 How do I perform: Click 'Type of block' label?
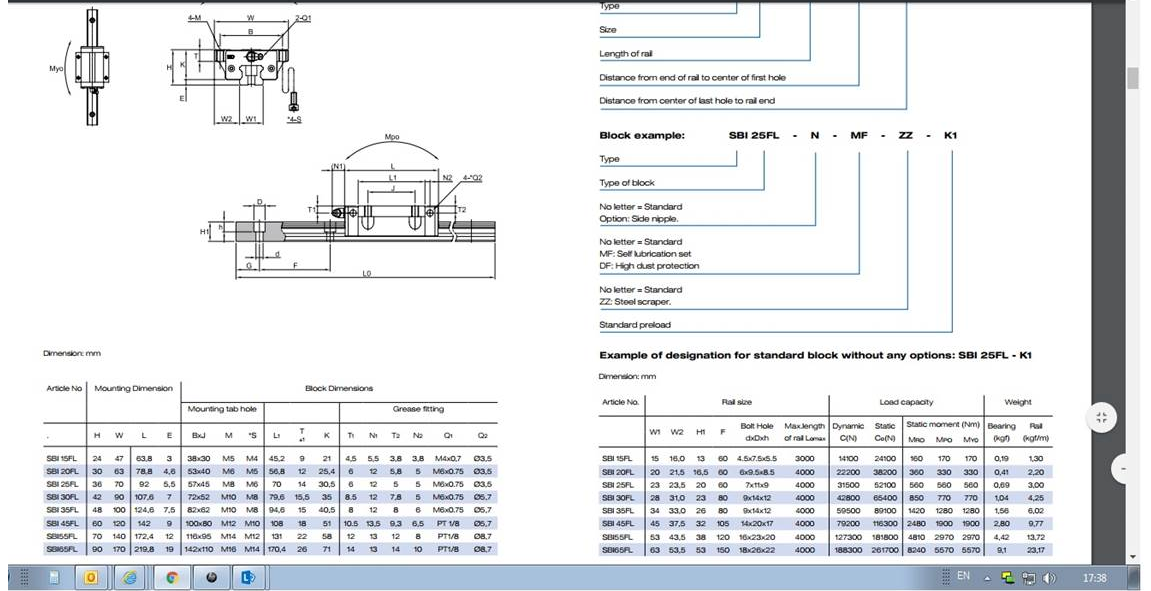627,183
